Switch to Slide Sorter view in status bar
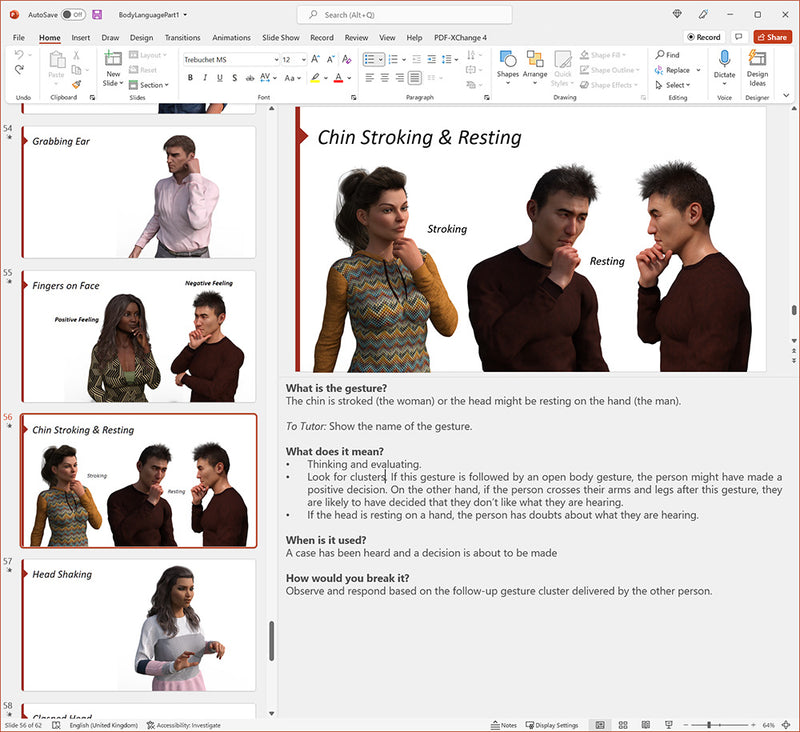Screen dimensions: 800x732 pyautogui.click(x=622, y=724)
